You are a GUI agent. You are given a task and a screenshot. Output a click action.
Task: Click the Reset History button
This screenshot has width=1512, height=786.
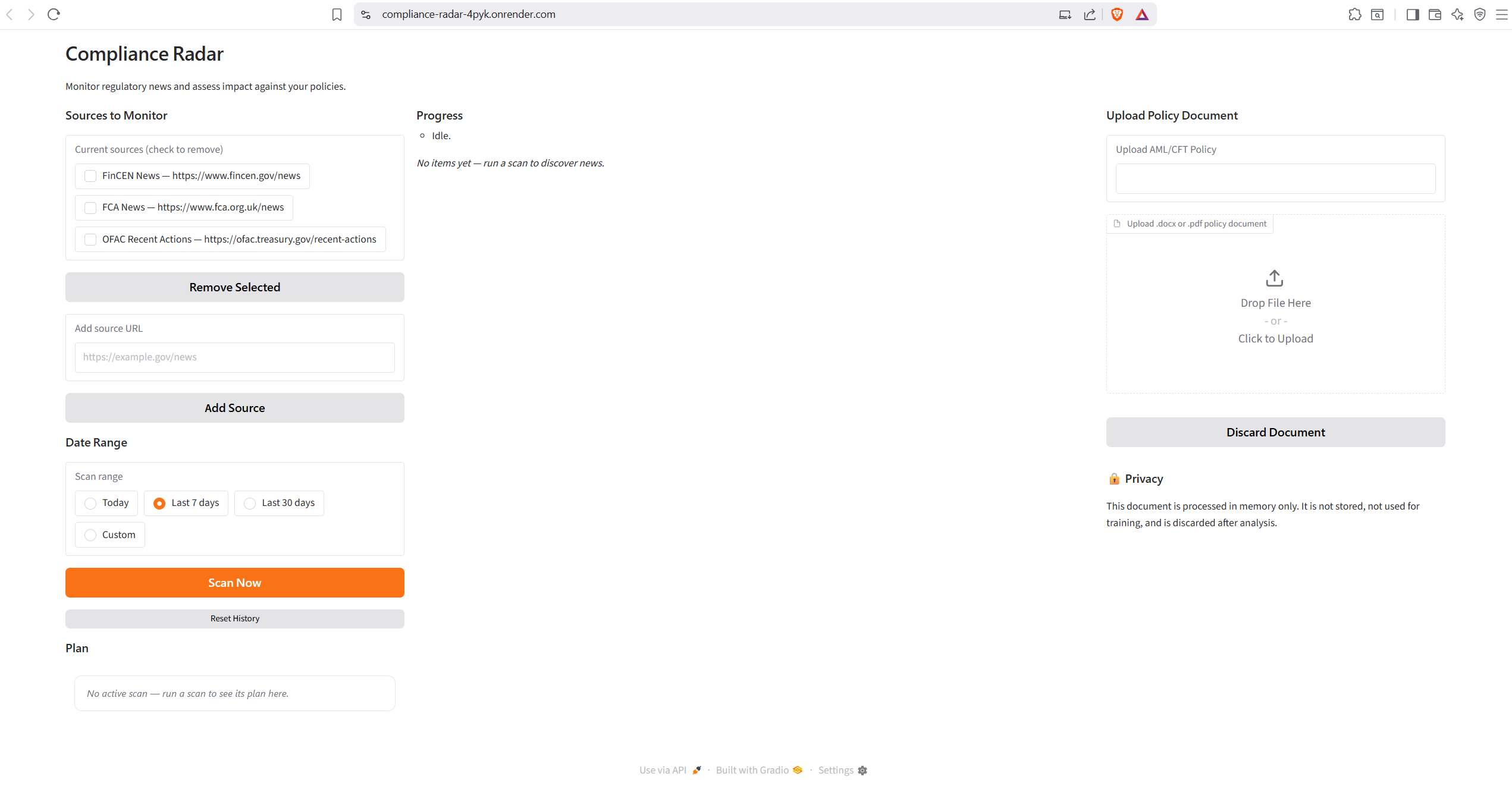coord(235,619)
